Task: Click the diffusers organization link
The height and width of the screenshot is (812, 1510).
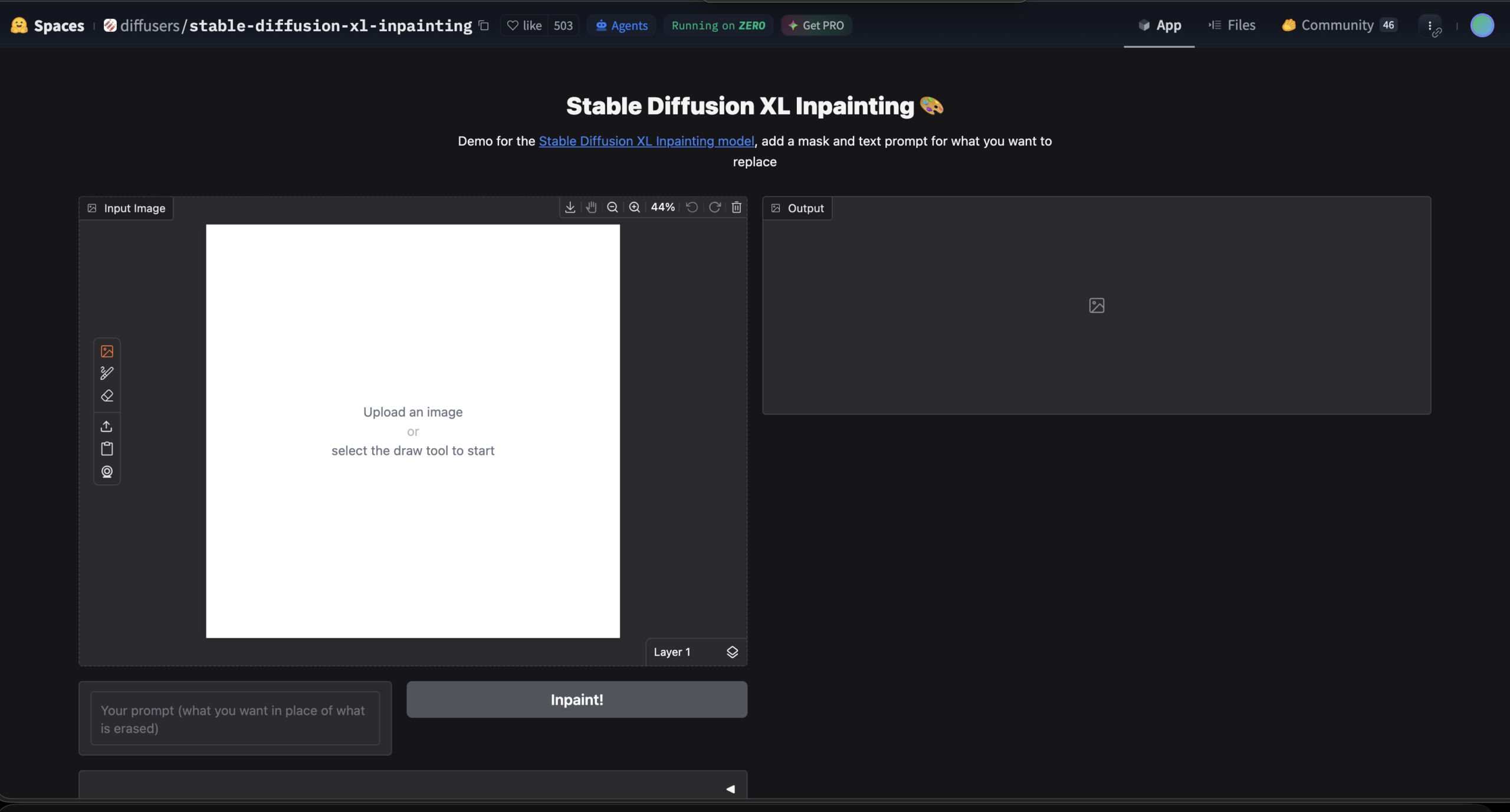Action: click(x=150, y=25)
